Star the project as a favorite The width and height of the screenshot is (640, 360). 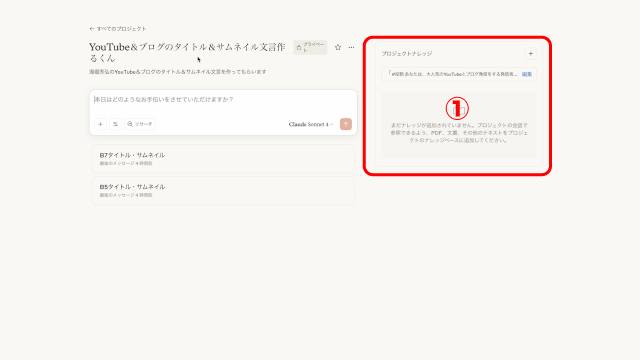[338, 47]
